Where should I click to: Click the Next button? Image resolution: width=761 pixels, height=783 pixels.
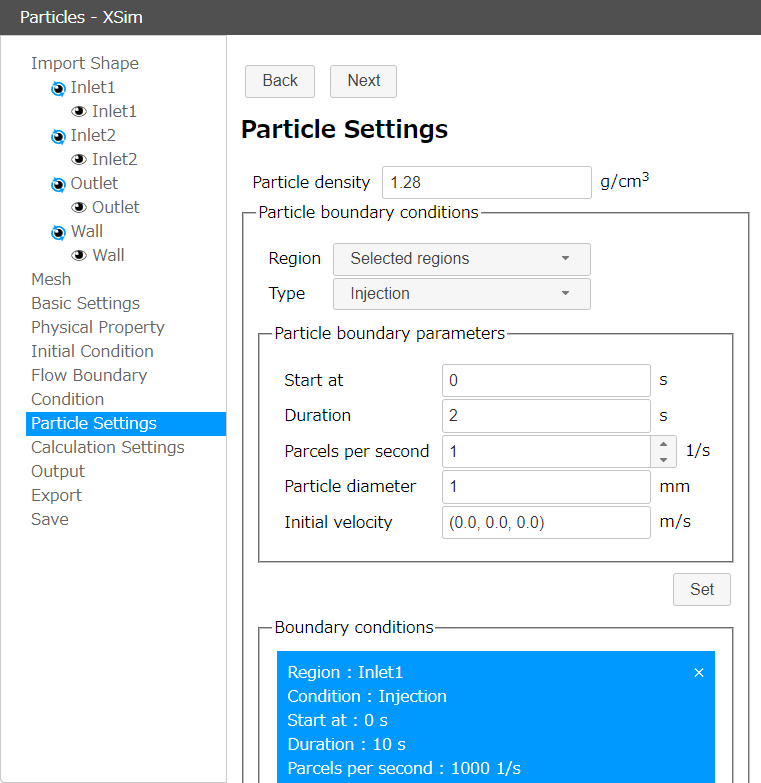364,81
